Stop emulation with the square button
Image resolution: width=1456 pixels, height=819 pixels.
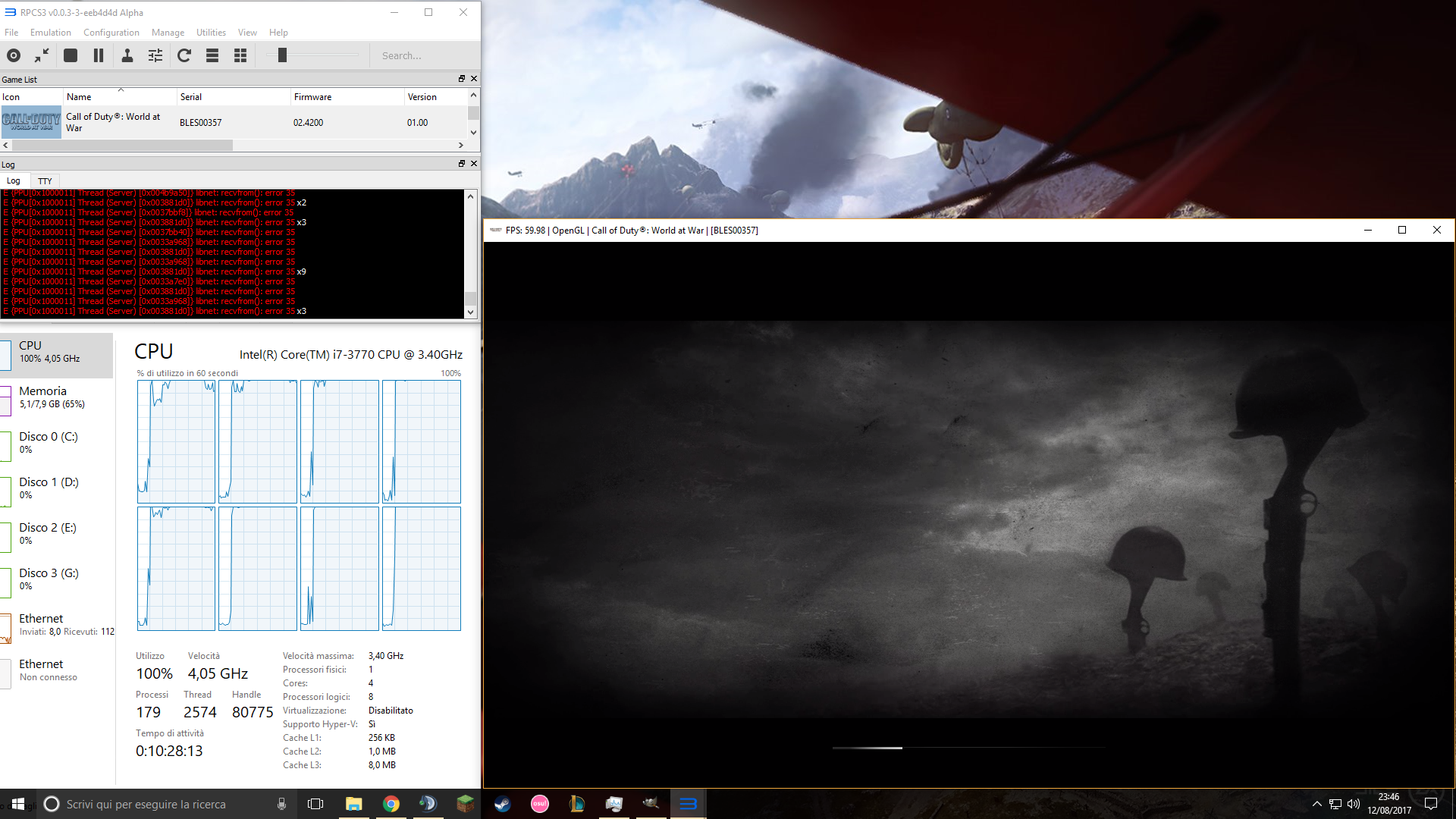click(71, 55)
